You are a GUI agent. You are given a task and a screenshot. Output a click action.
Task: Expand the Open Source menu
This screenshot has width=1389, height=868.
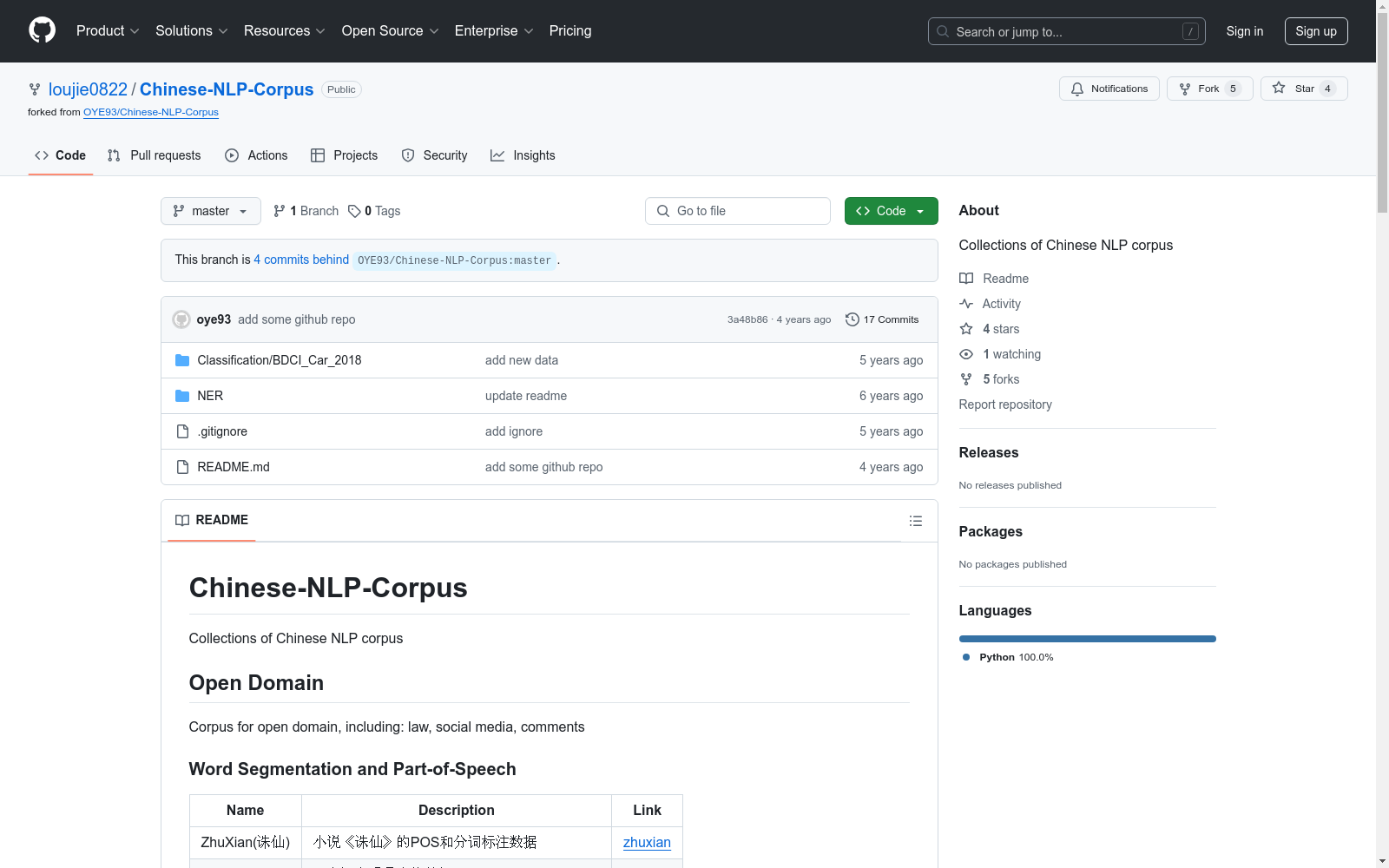coord(391,31)
